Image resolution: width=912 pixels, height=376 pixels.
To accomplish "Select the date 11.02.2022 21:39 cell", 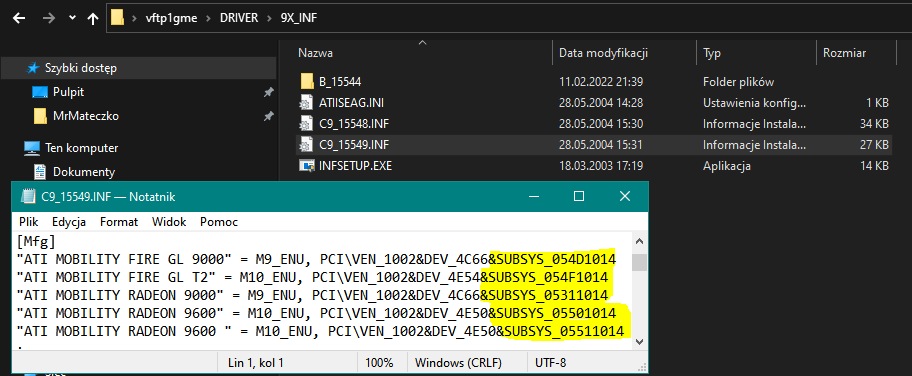I will 601,81.
